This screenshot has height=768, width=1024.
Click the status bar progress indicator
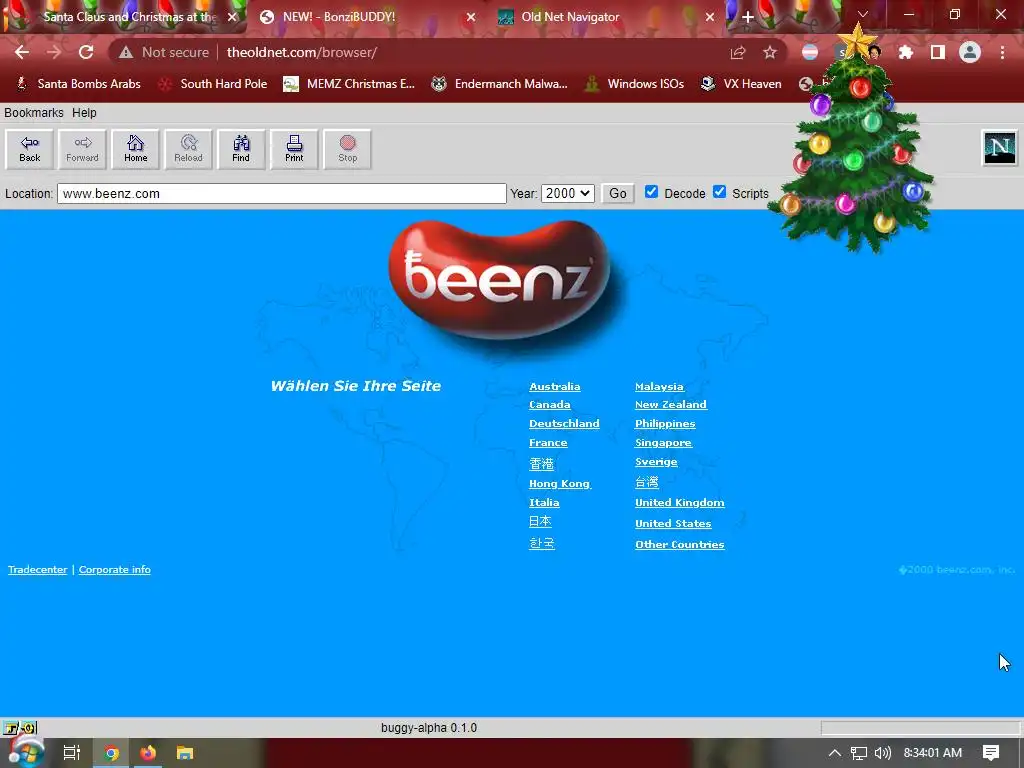[x=920, y=728]
